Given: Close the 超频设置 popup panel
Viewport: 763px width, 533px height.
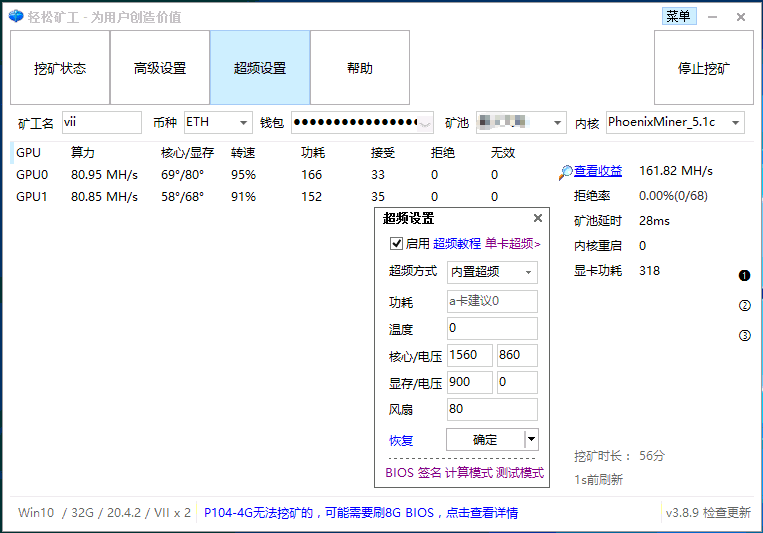Looking at the screenshot, I should click(x=537, y=218).
